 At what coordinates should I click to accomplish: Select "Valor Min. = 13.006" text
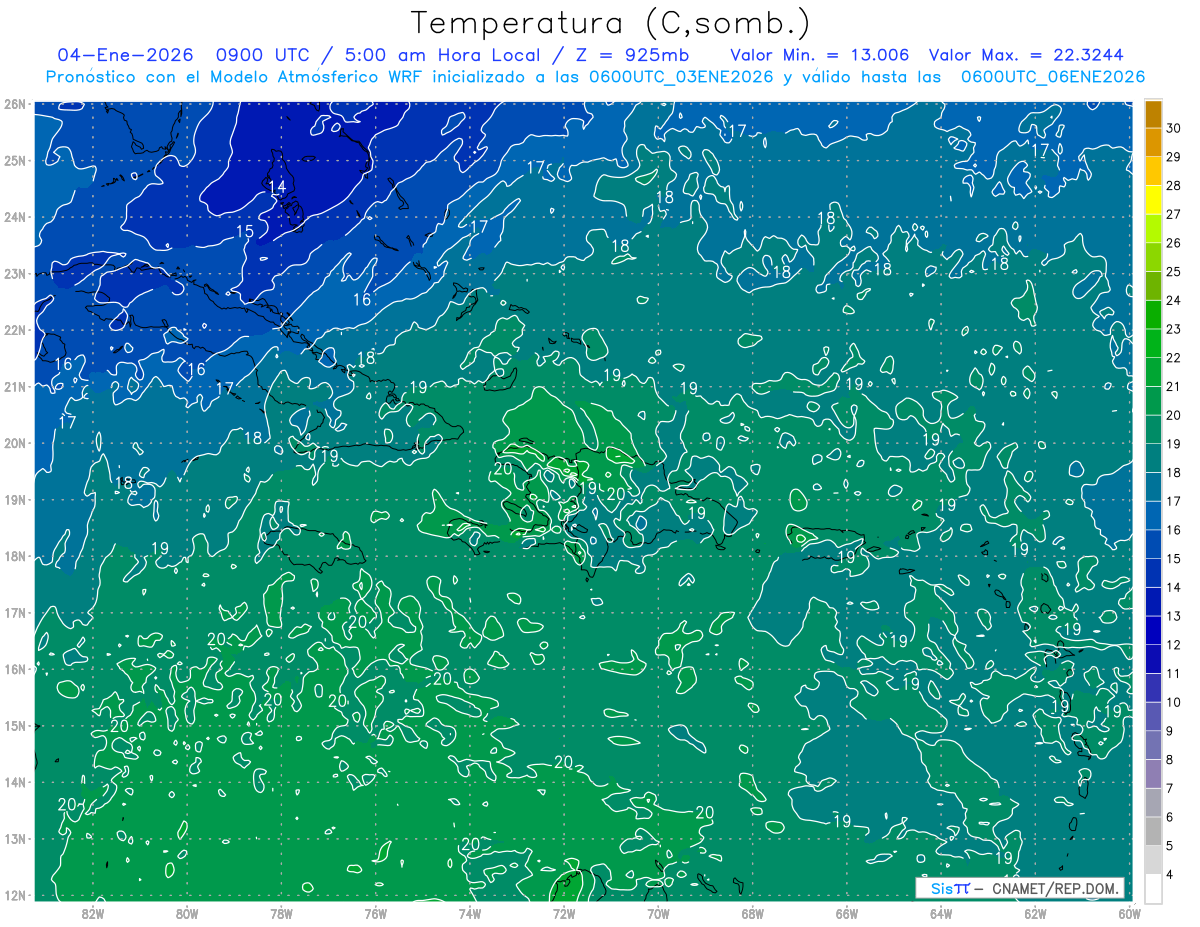coord(820,55)
